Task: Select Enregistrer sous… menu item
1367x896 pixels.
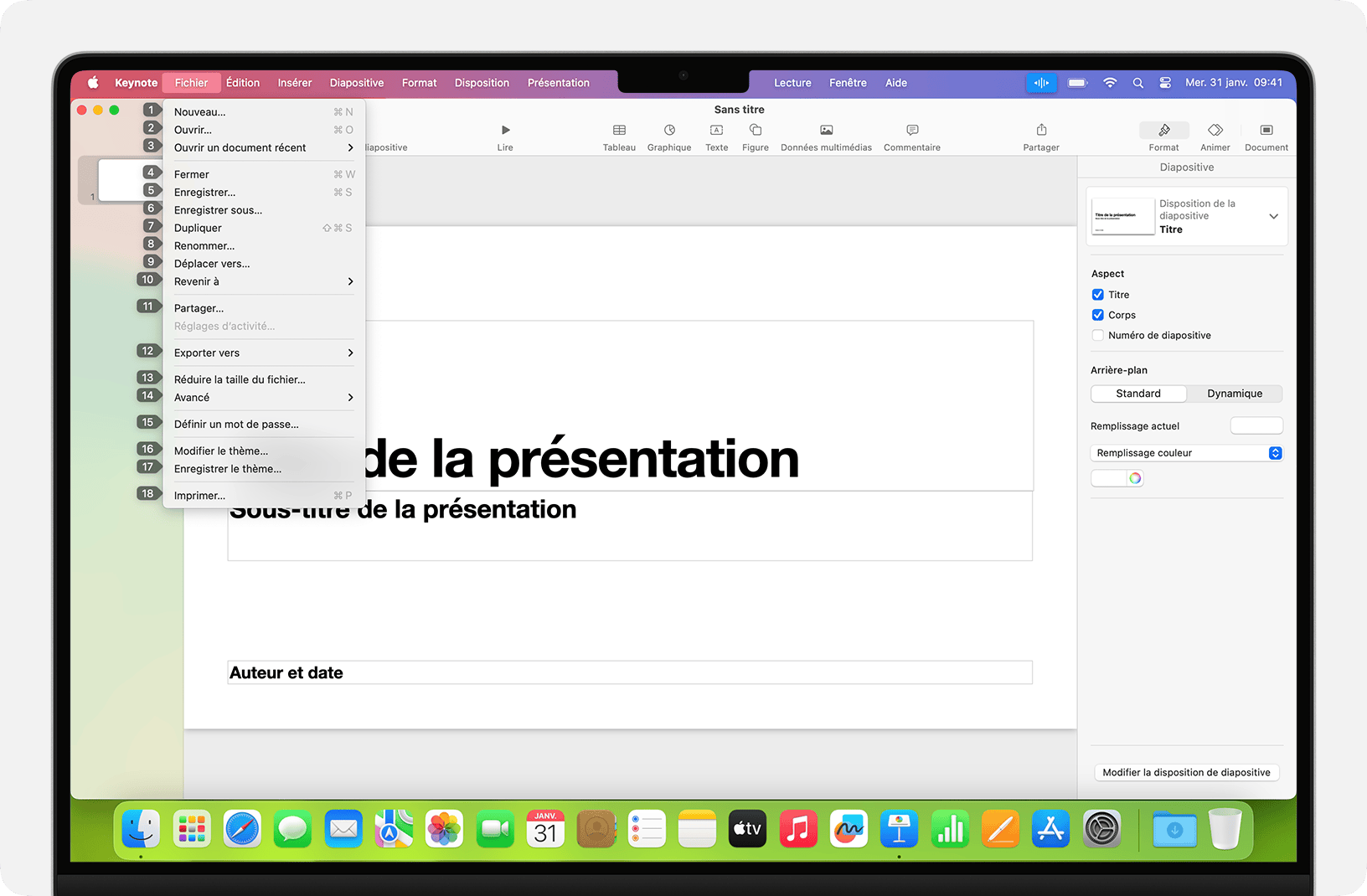Action: point(264,210)
